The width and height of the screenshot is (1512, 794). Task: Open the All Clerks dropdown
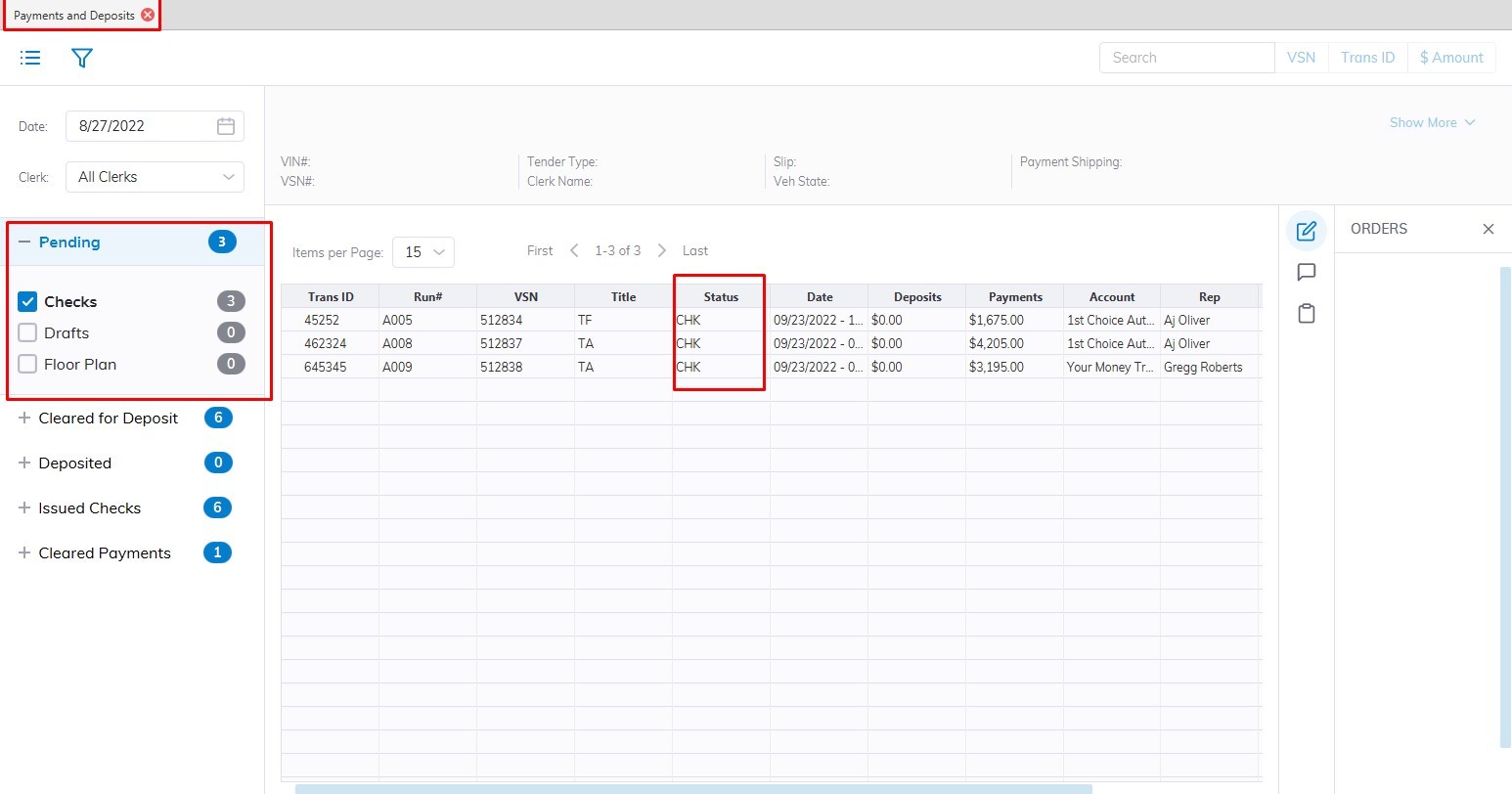(x=155, y=177)
